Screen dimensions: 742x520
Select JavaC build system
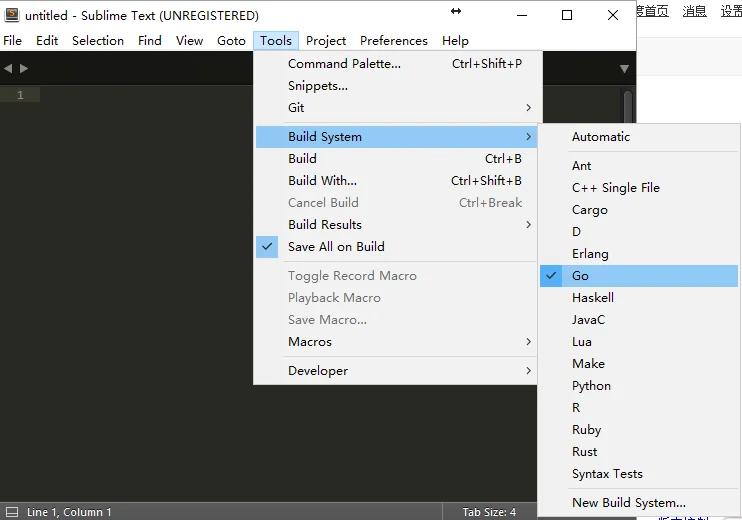tap(639, 320)
